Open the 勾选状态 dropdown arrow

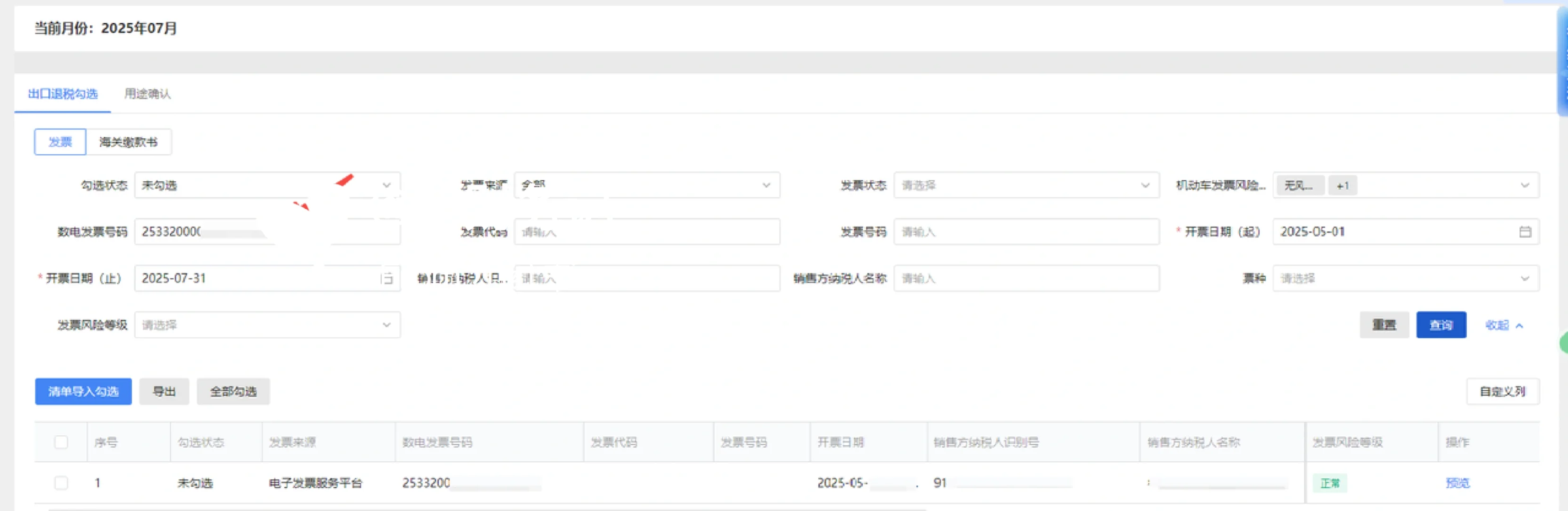386,185
